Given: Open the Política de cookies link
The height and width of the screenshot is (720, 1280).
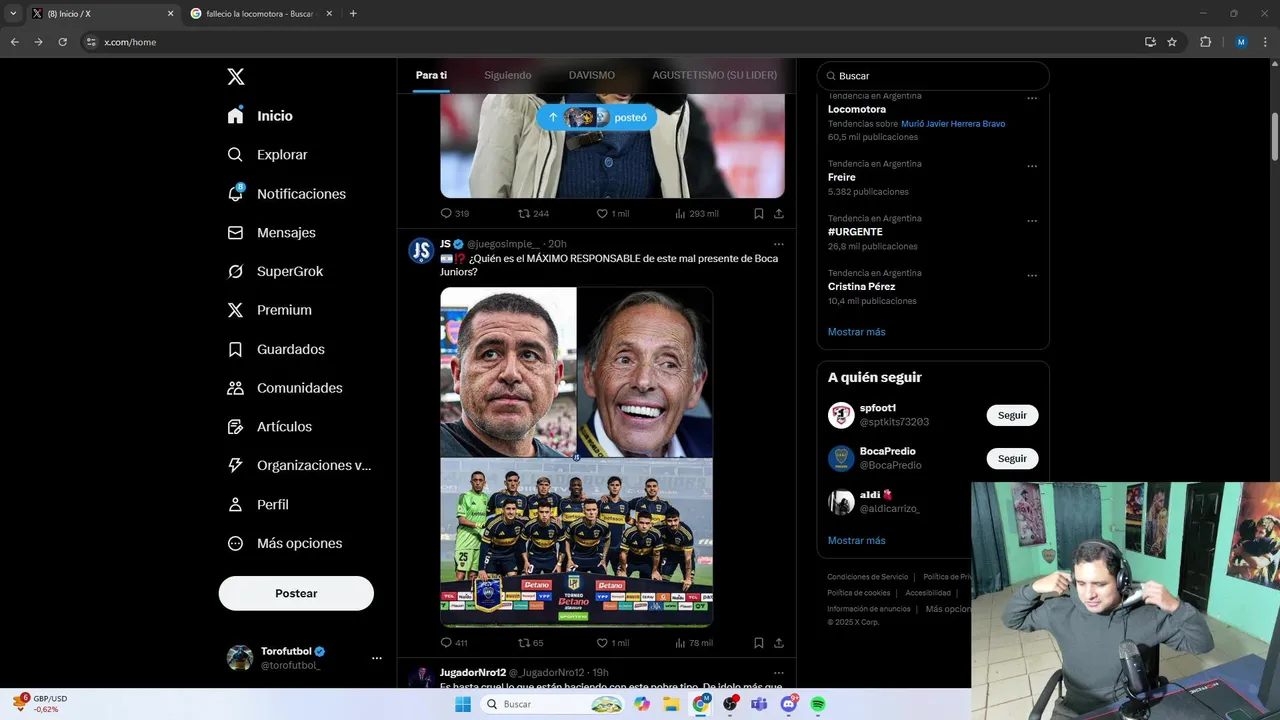Looking at the screenshot, I should tap(859, 593).
